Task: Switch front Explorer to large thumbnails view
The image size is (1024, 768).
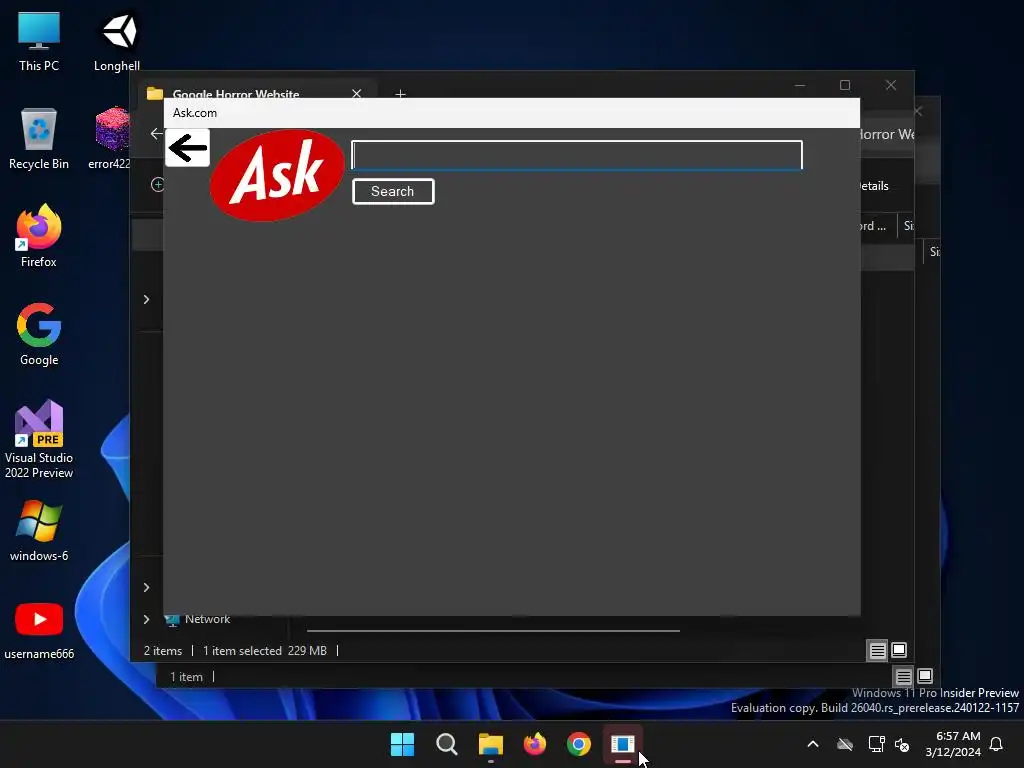Action: pyautogui.click(x=899, y=650)
